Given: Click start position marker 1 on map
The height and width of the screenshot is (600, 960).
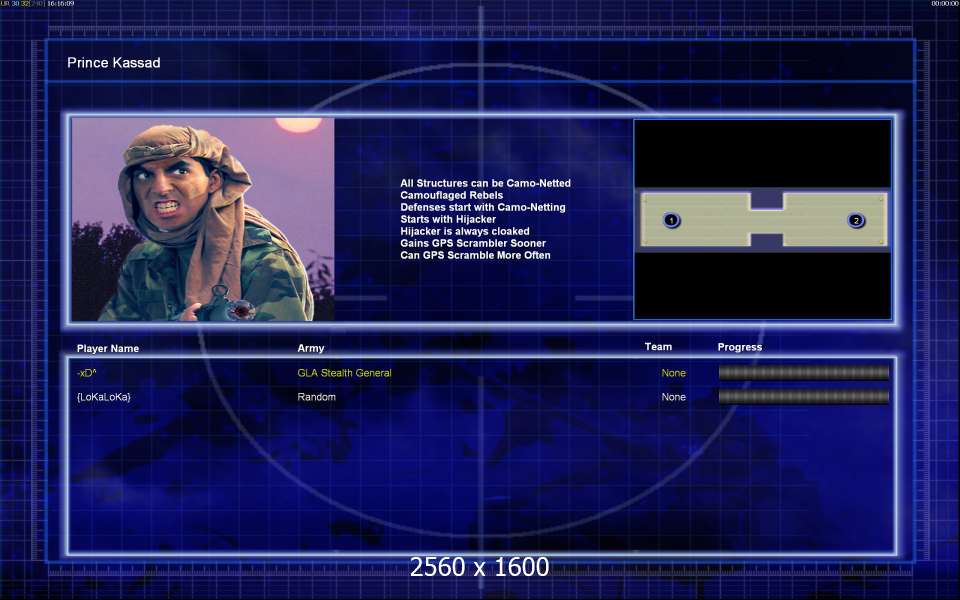Looking at the screenshot, I should (671, 220).
